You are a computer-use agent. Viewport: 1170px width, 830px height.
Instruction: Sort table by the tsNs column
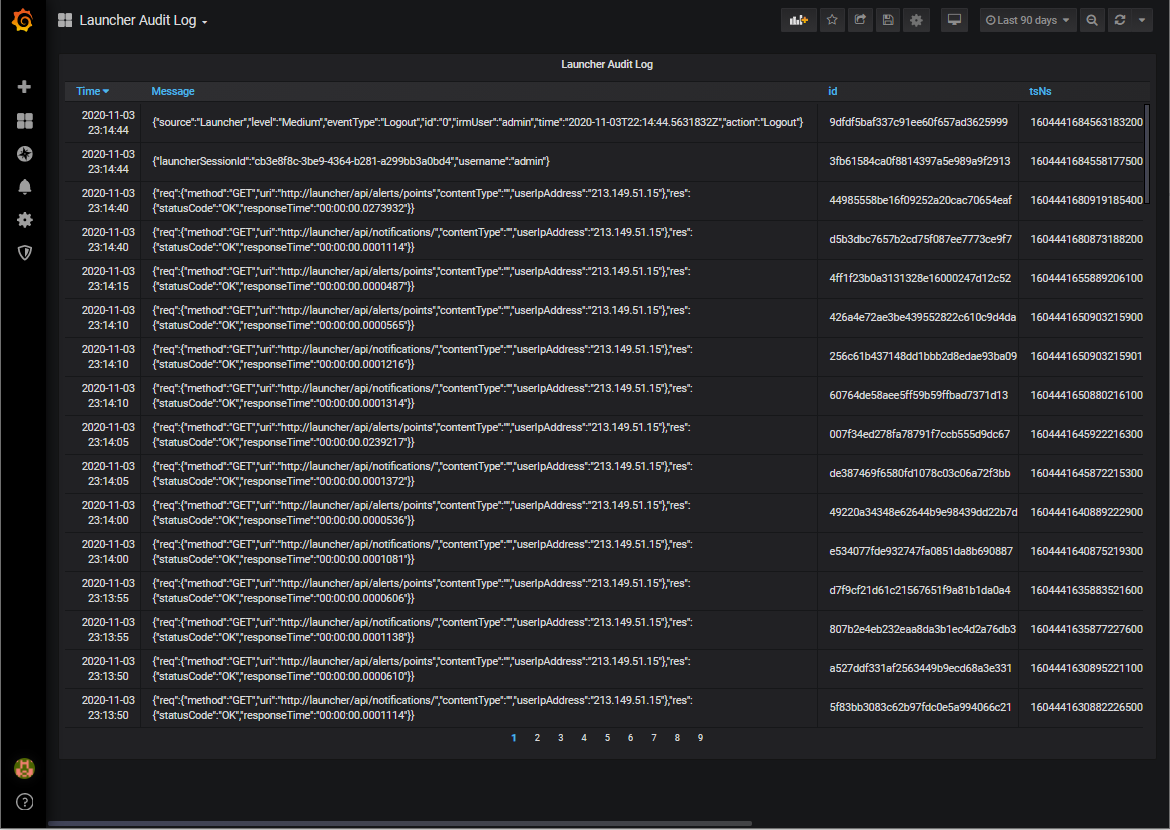tap(1040, 91)
